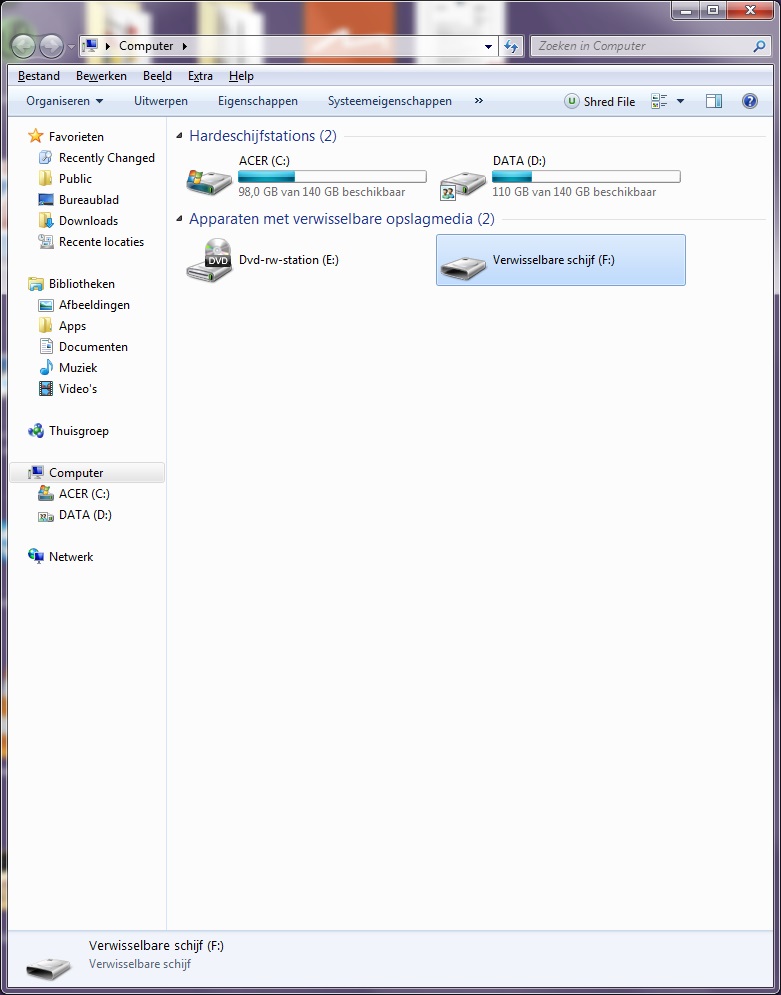This screenshot has height=995, width=781.
Task: Click the change view icon
Action: pos(659,102)
